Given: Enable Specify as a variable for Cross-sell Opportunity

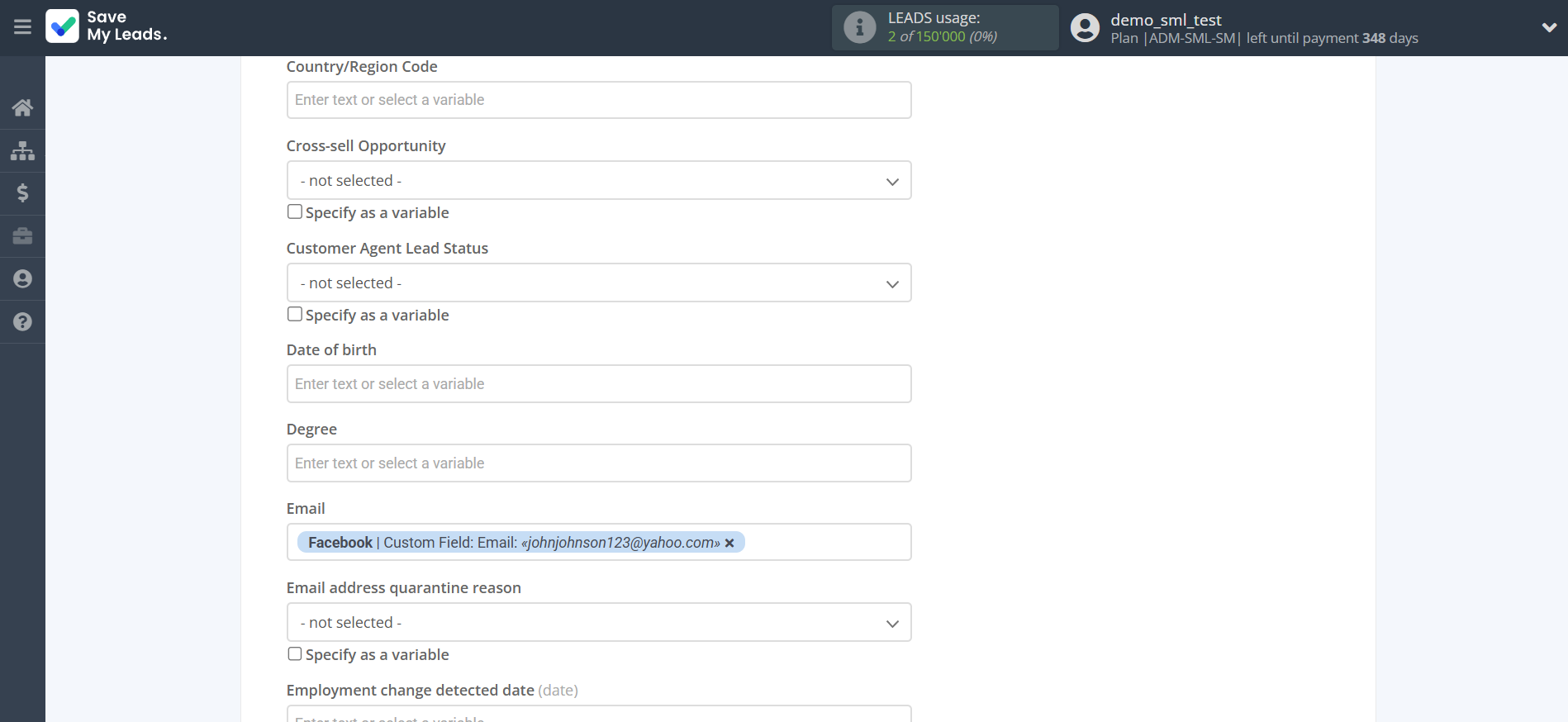Looking at the screenshot, I should (295, 211).
